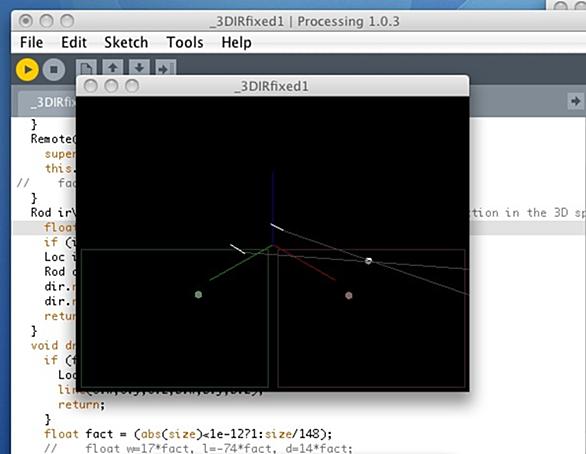Click the 'float fact = (abs(size)' code line
The image size is (586, 454).
(188, 434)
